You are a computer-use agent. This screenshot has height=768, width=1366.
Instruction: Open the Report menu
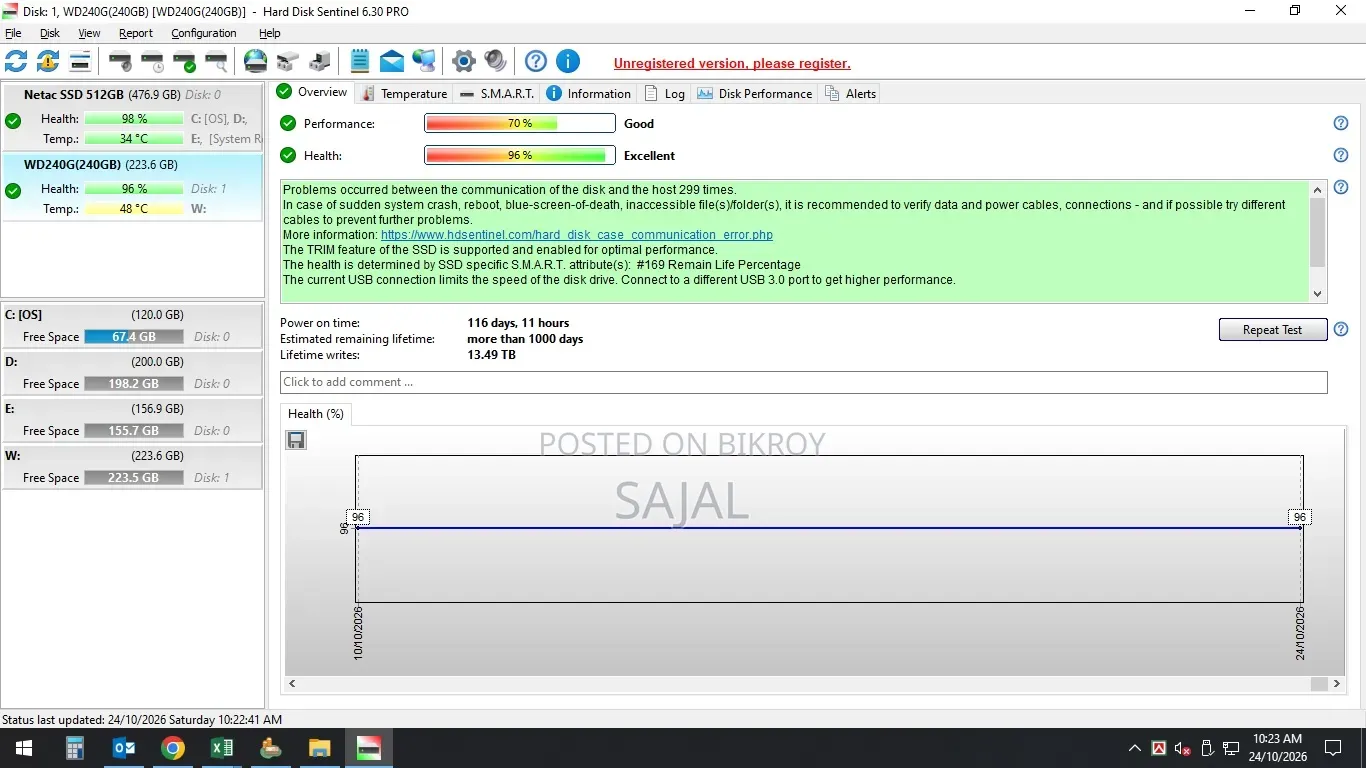point(136,33)
